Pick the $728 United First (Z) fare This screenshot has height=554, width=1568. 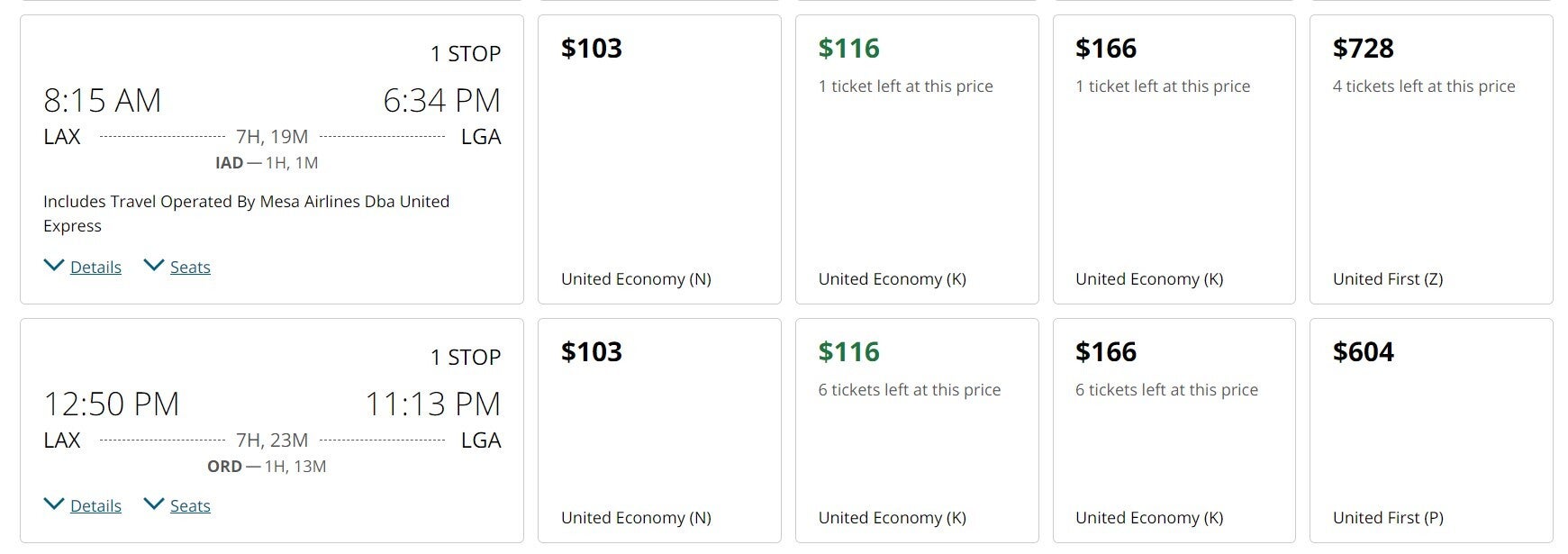point(1431,159)
